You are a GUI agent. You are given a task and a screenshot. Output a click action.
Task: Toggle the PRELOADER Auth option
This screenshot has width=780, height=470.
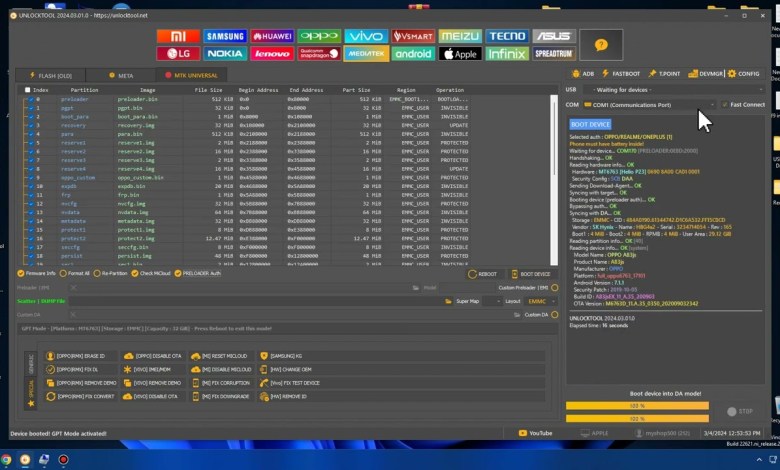pos(197,274)
